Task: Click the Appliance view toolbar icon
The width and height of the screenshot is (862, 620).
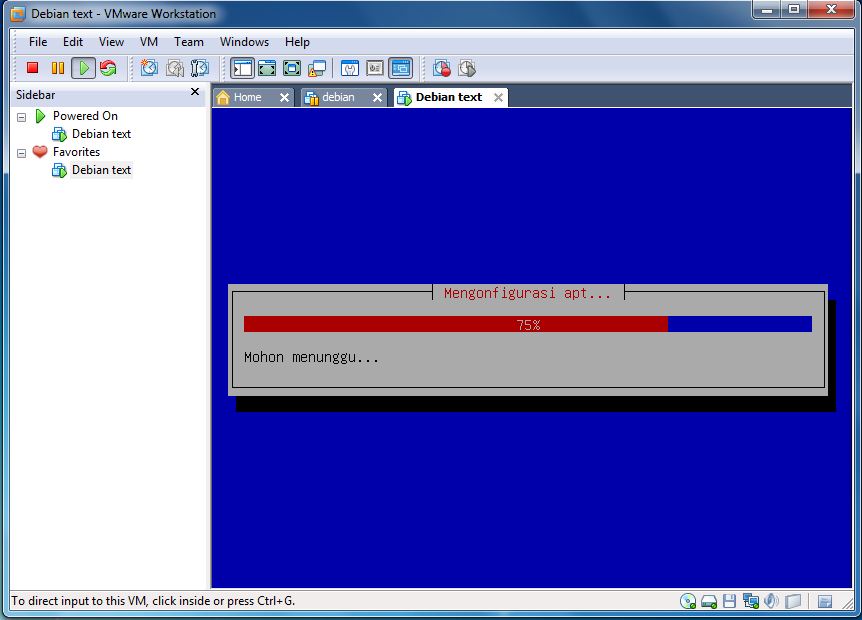Action: 375,68
